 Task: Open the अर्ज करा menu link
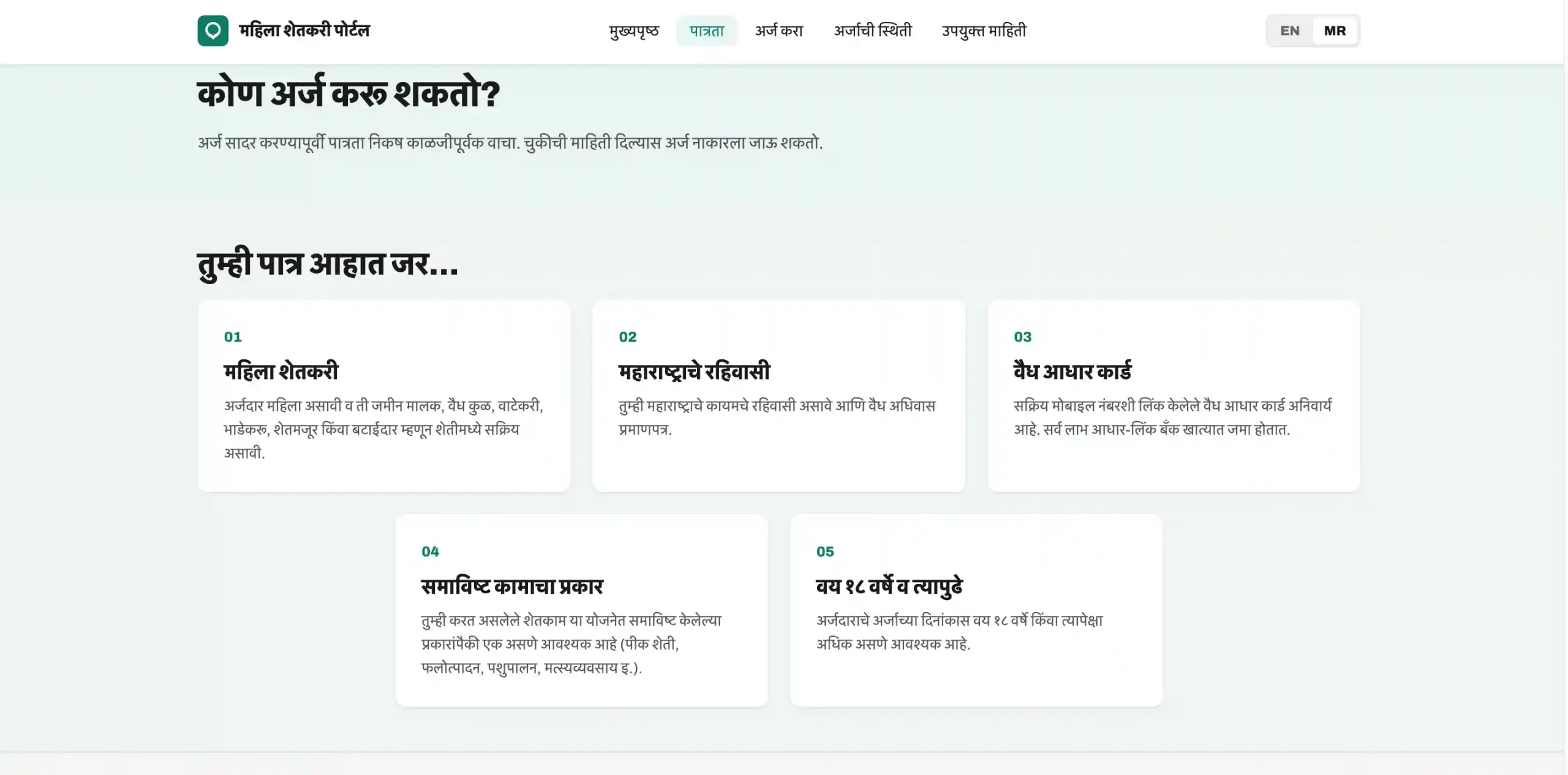[x=779, y=31]
